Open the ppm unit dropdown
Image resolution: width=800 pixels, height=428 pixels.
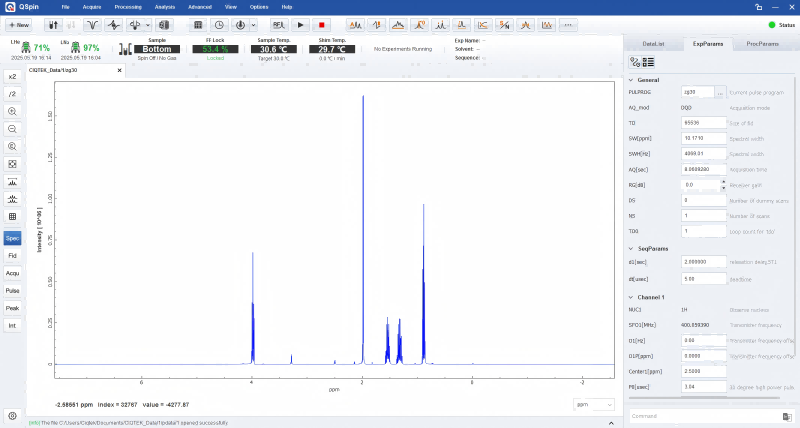[x=594, y=404]
